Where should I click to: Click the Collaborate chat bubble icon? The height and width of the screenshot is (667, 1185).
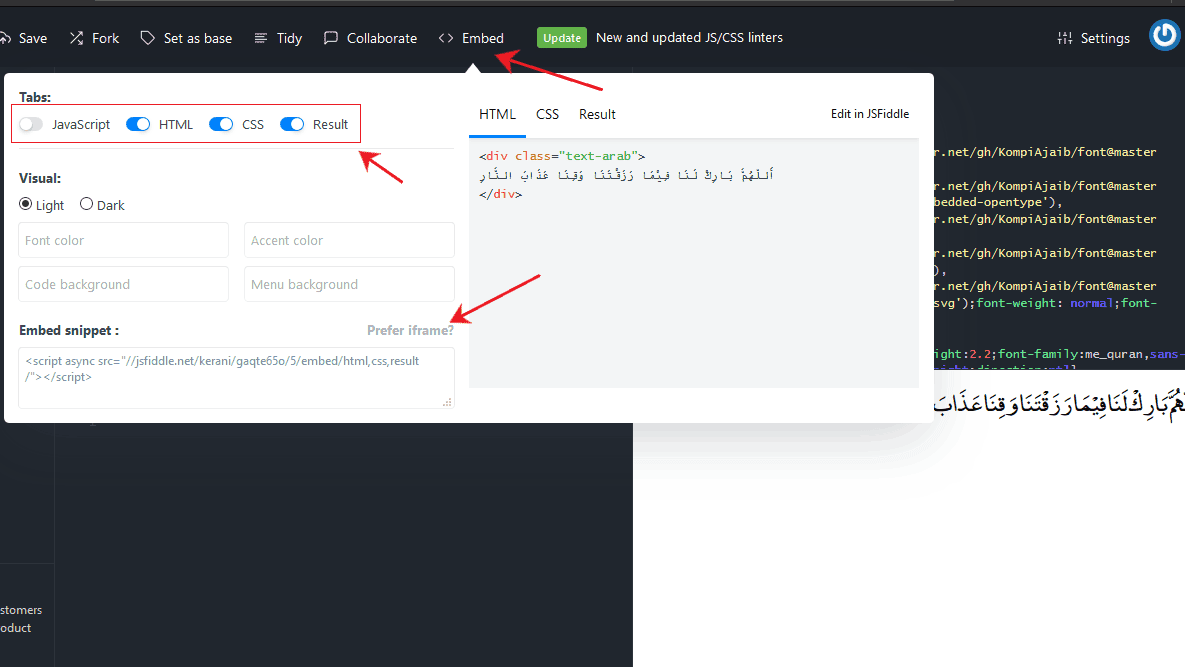tap(330, 38)
